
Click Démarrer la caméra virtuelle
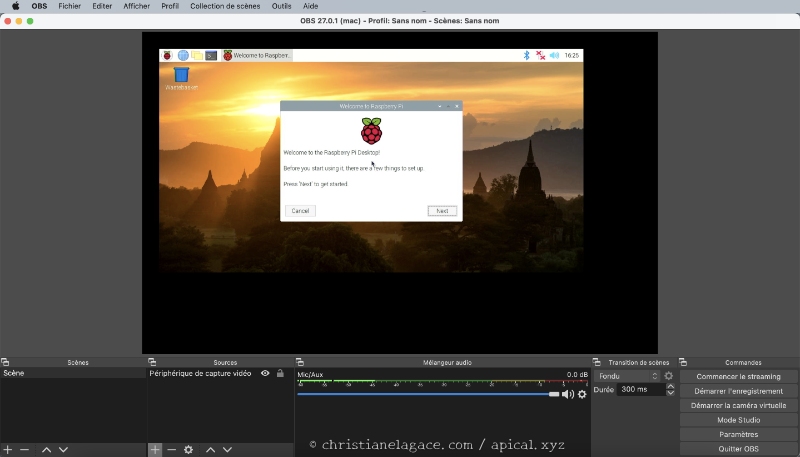pyautogui.click(x=738, y=405)
